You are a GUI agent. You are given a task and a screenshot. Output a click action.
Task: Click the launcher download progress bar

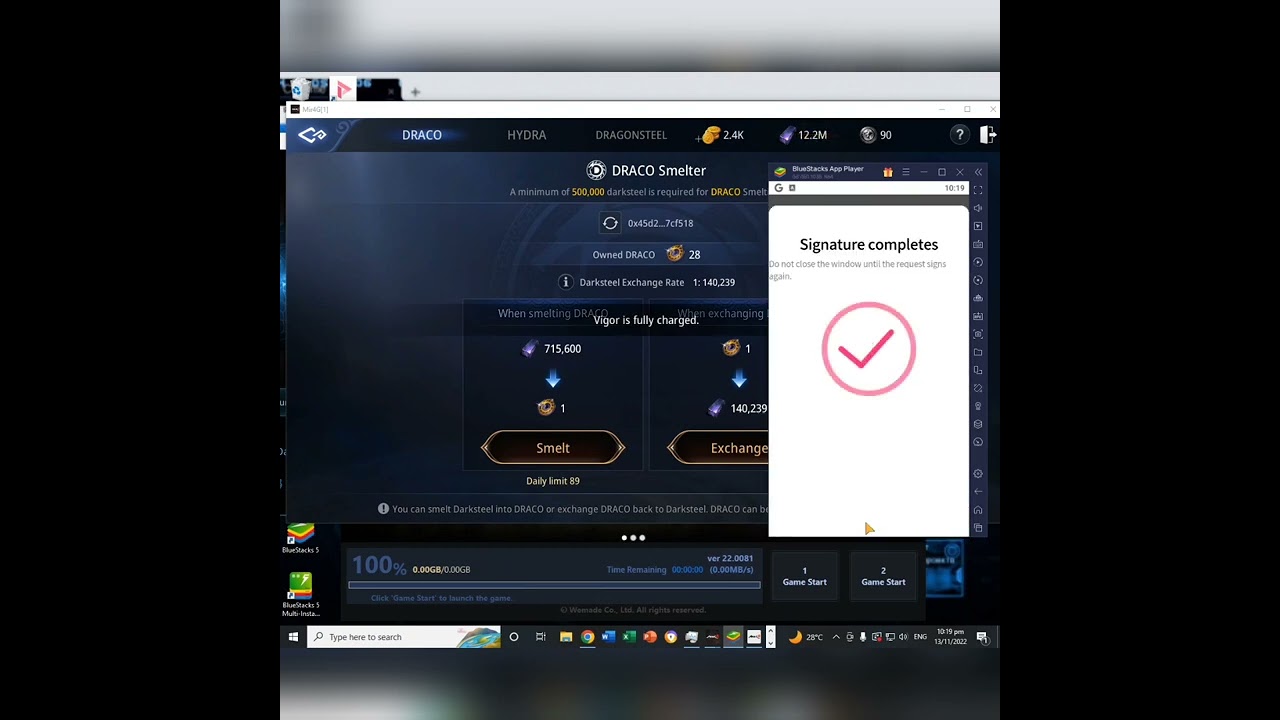click(554, 585)
